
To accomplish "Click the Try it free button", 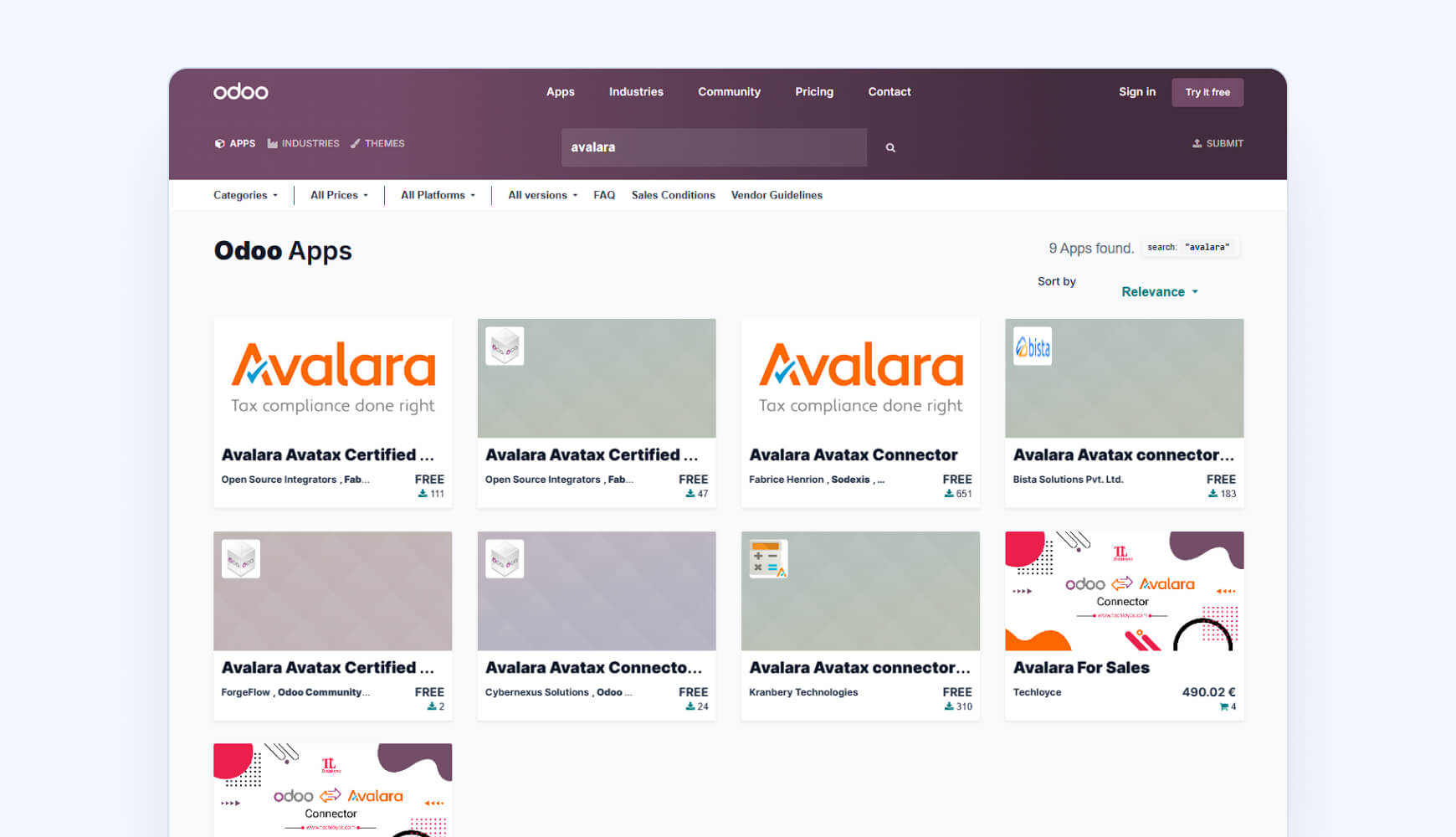I will 1207,92.
